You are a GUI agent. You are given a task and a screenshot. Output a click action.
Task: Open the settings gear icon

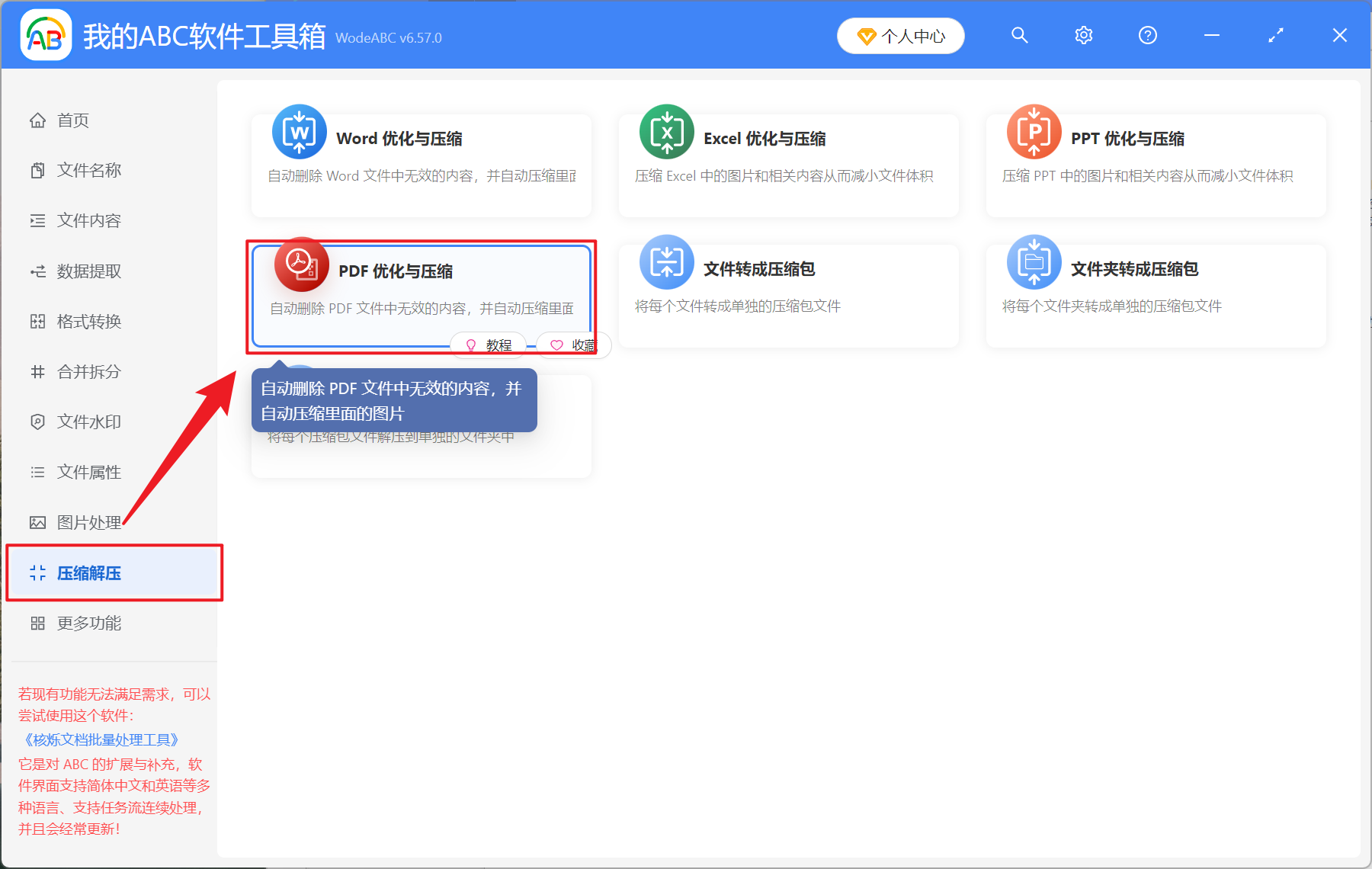coord(1083,35)
